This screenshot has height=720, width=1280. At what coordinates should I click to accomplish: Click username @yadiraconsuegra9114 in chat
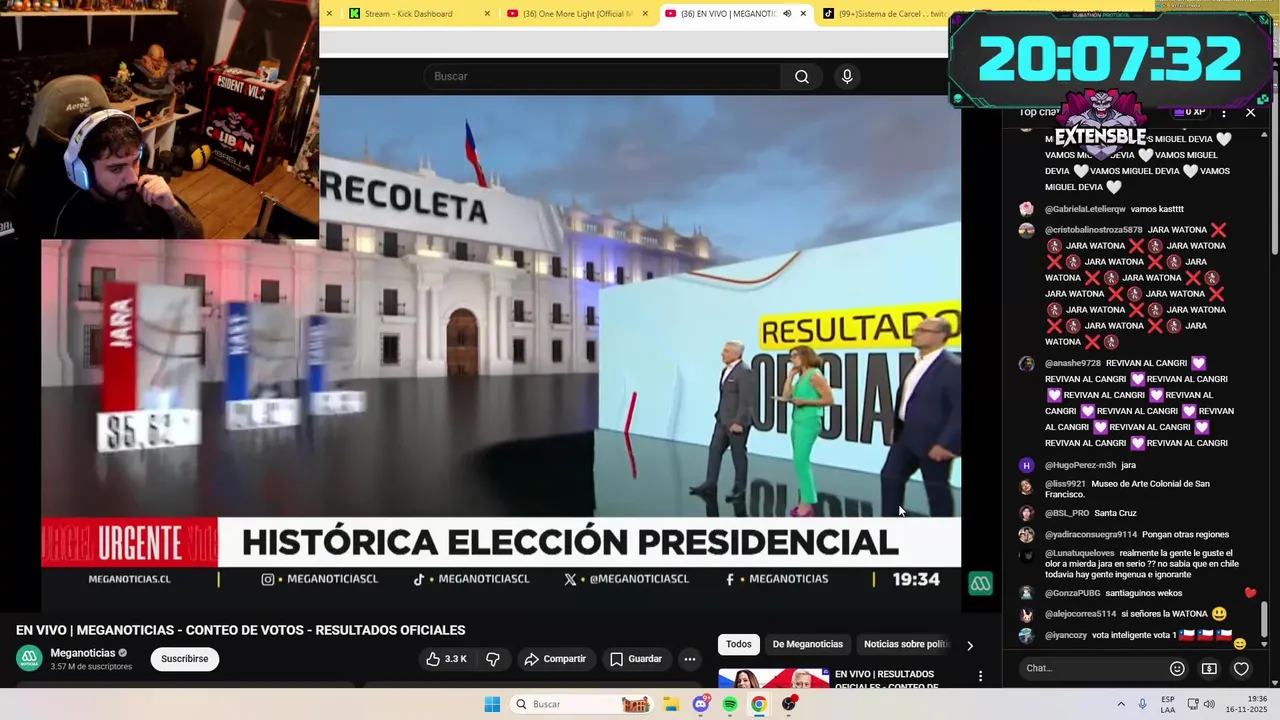tap(1091, 534)
